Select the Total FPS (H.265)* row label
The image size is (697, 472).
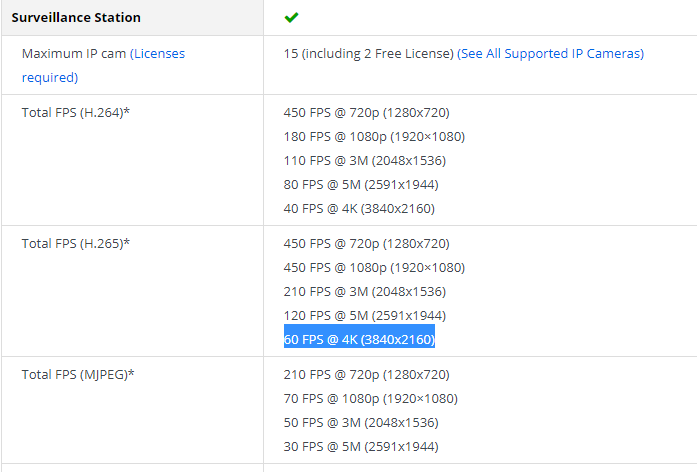pyautogui.click(x=76, y=243)
